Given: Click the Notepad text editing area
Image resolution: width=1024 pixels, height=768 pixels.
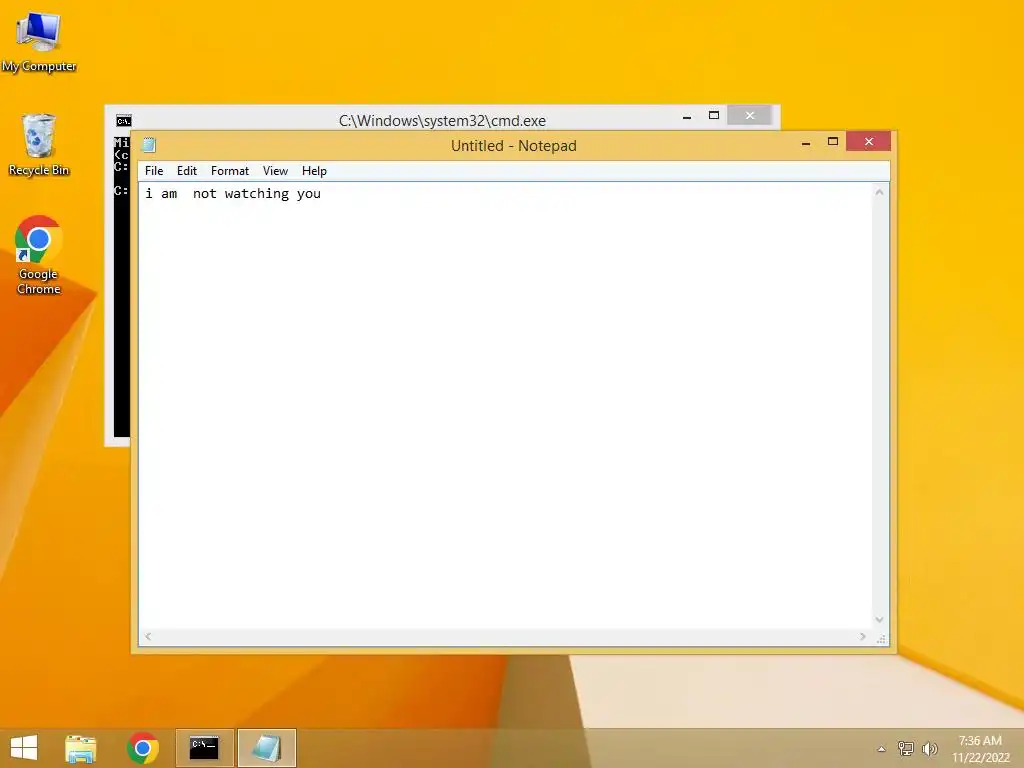Looking at the screenshot, I should coord(505,405).
